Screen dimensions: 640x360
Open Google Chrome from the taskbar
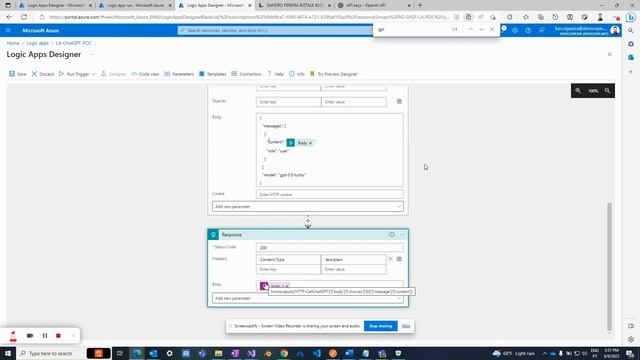coord(284,353)
